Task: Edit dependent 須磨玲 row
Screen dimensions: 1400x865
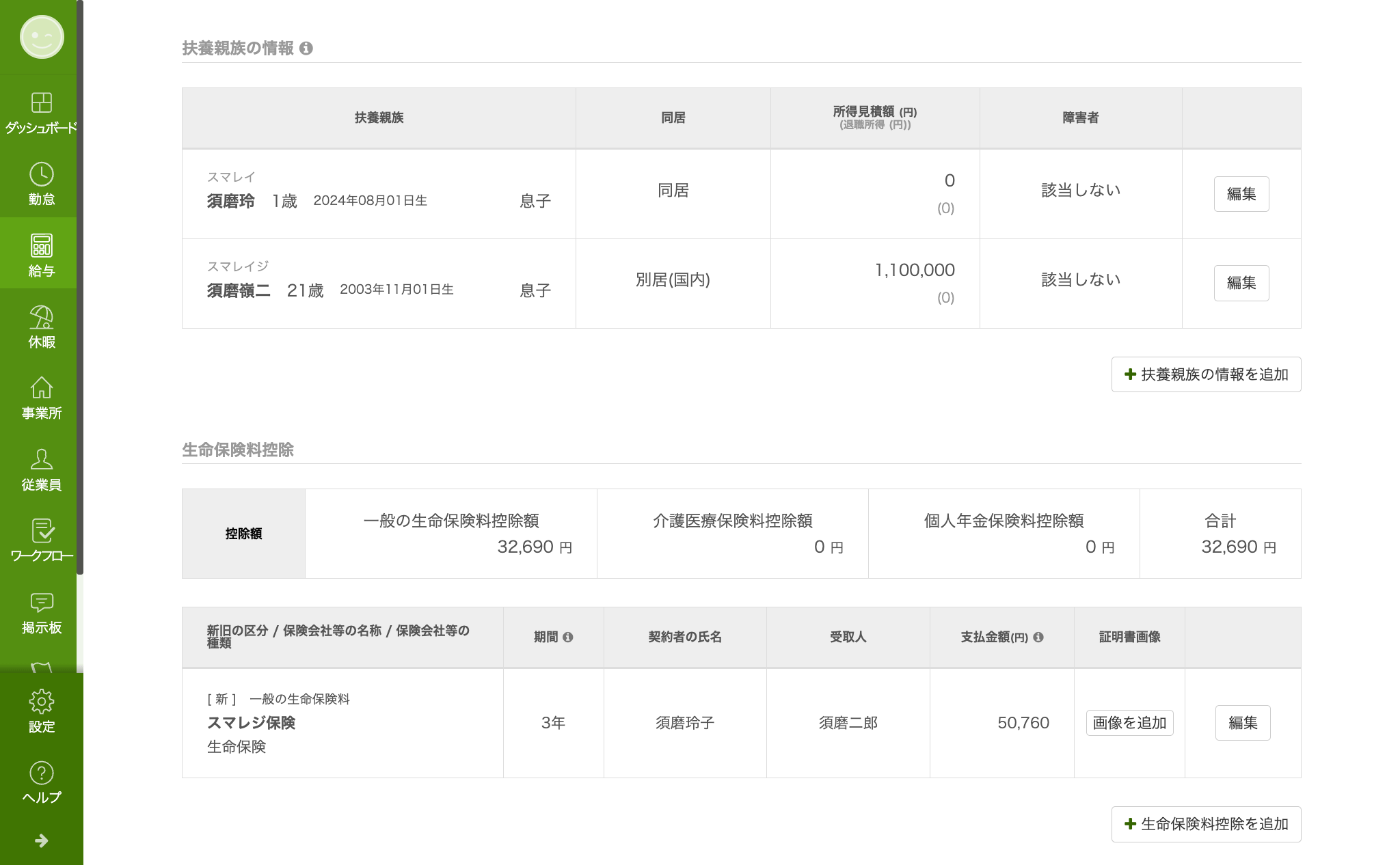Action: pos(1241,194)
